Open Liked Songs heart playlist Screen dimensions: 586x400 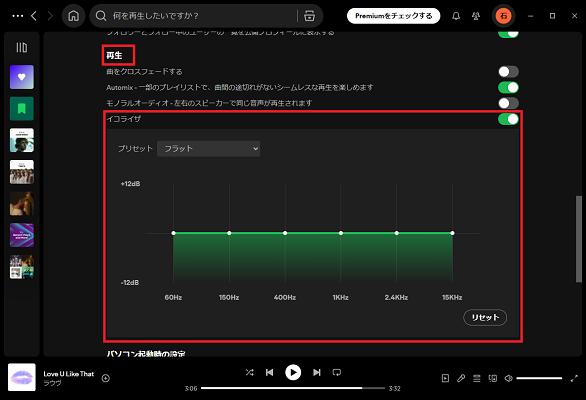(x=22, y=77)
